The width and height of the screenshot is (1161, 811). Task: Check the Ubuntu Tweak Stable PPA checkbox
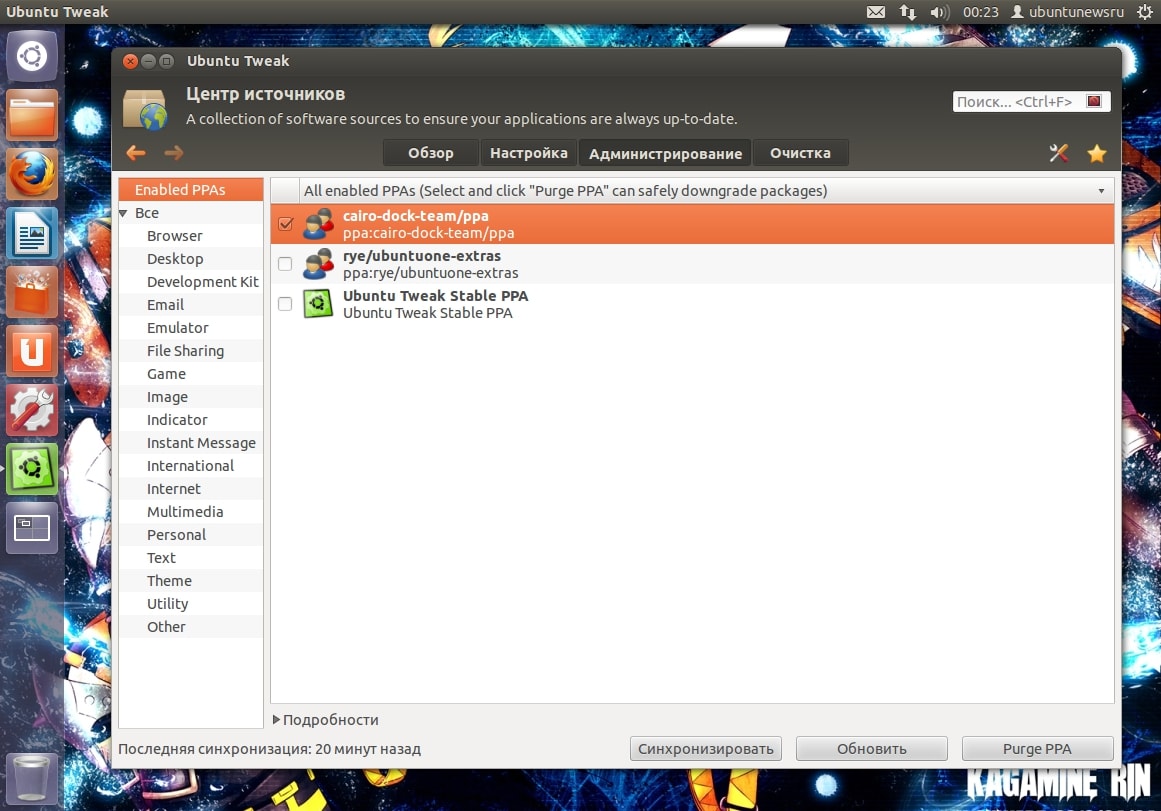click(x=285, y=304)
